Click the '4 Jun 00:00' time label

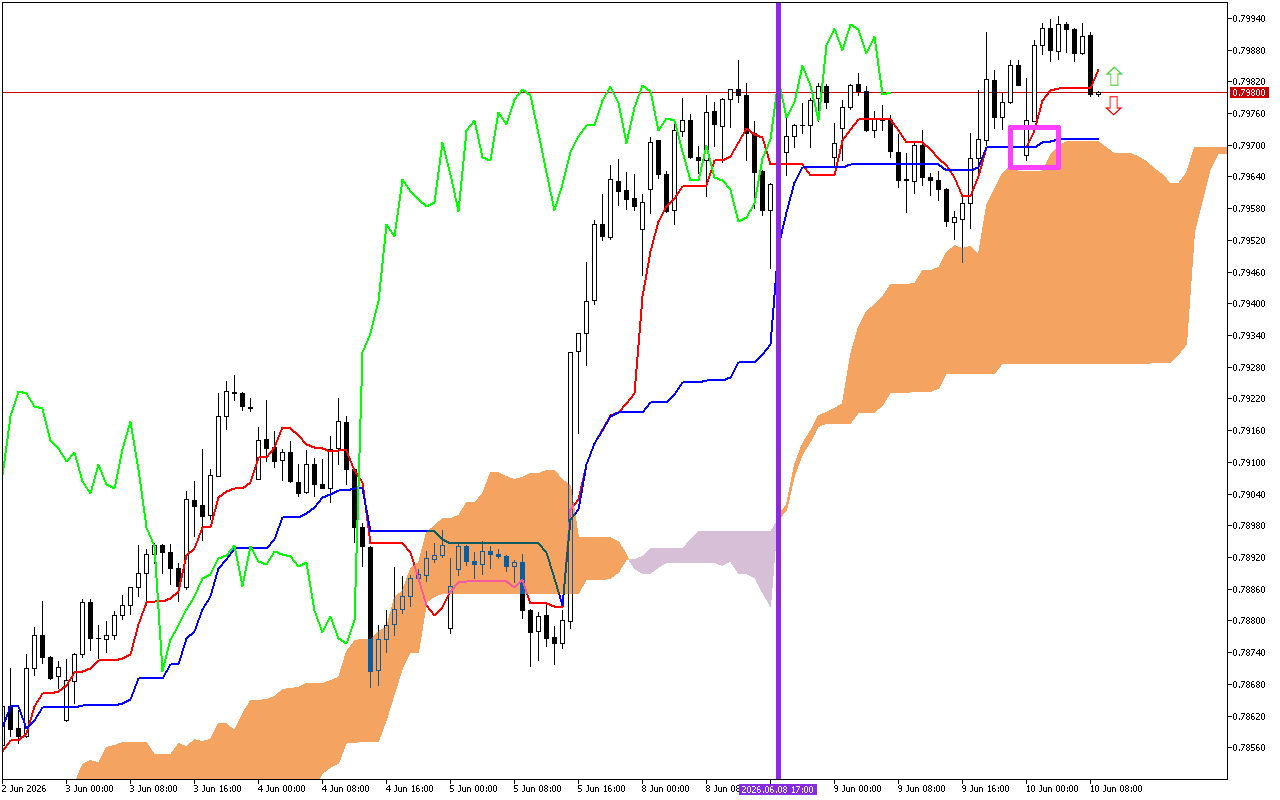282,789
